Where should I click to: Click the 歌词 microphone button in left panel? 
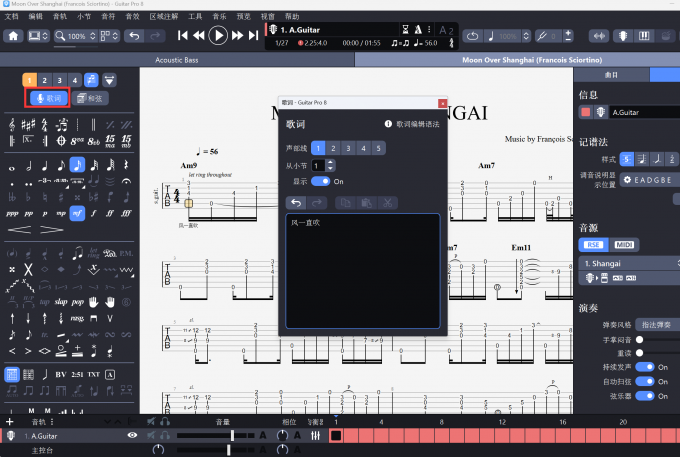(x=48, y=98)
